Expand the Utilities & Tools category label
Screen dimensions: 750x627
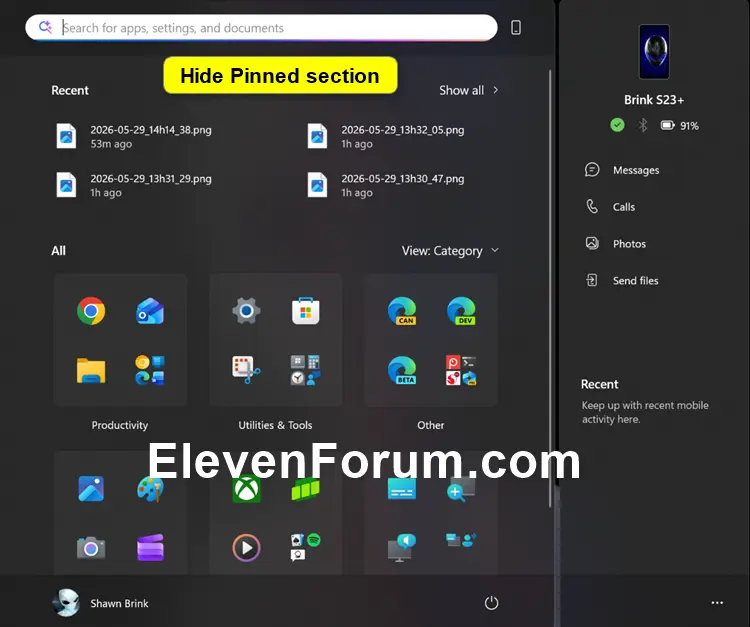[x=275, y=425]
